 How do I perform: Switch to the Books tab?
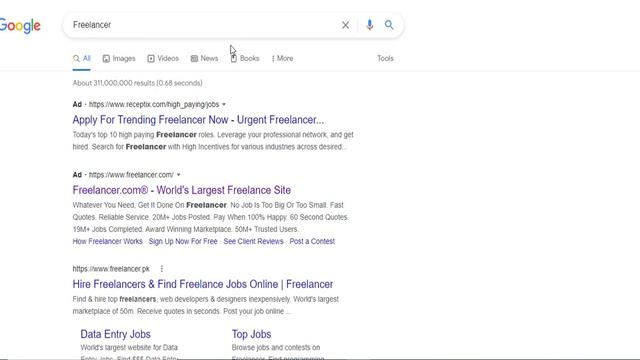[245, 58]
